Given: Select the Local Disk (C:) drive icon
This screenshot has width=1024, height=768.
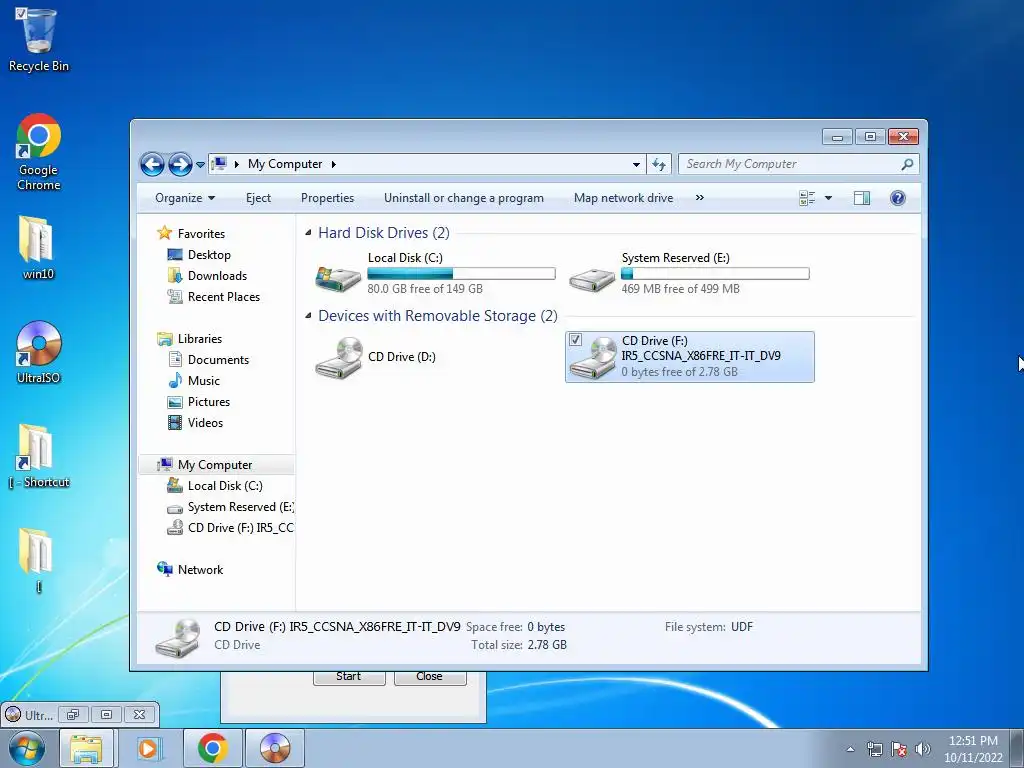Looking at the screenshot, I should (x=338, y=278).
